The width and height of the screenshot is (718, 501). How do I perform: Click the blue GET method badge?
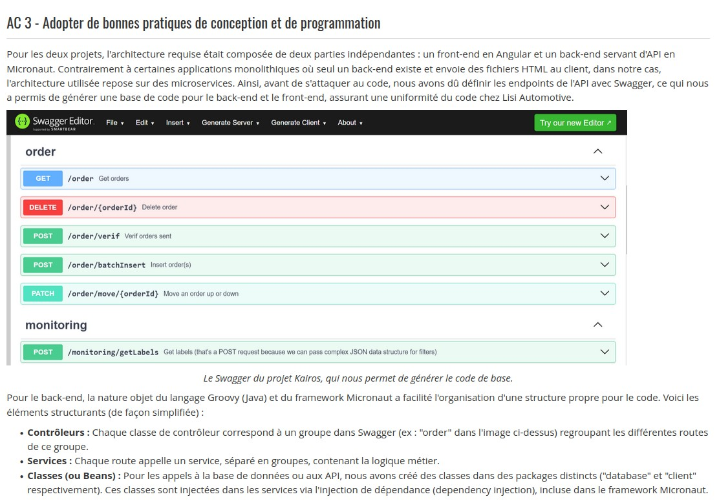[x=43, y=178]
